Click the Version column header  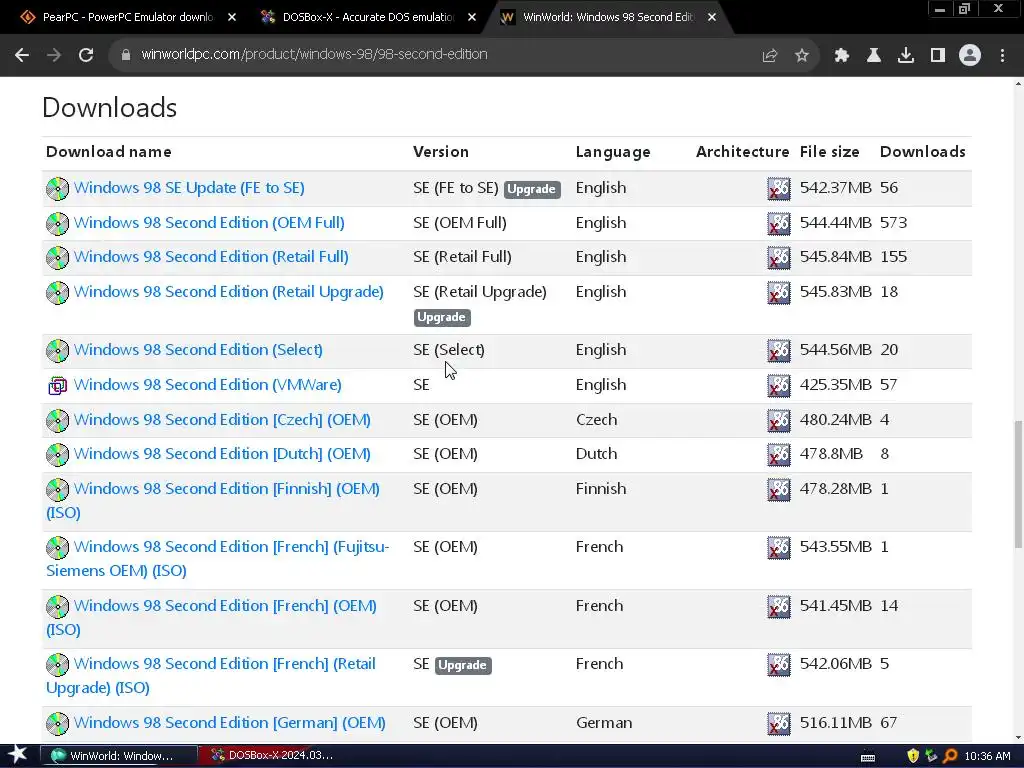[x=441, y=152]
